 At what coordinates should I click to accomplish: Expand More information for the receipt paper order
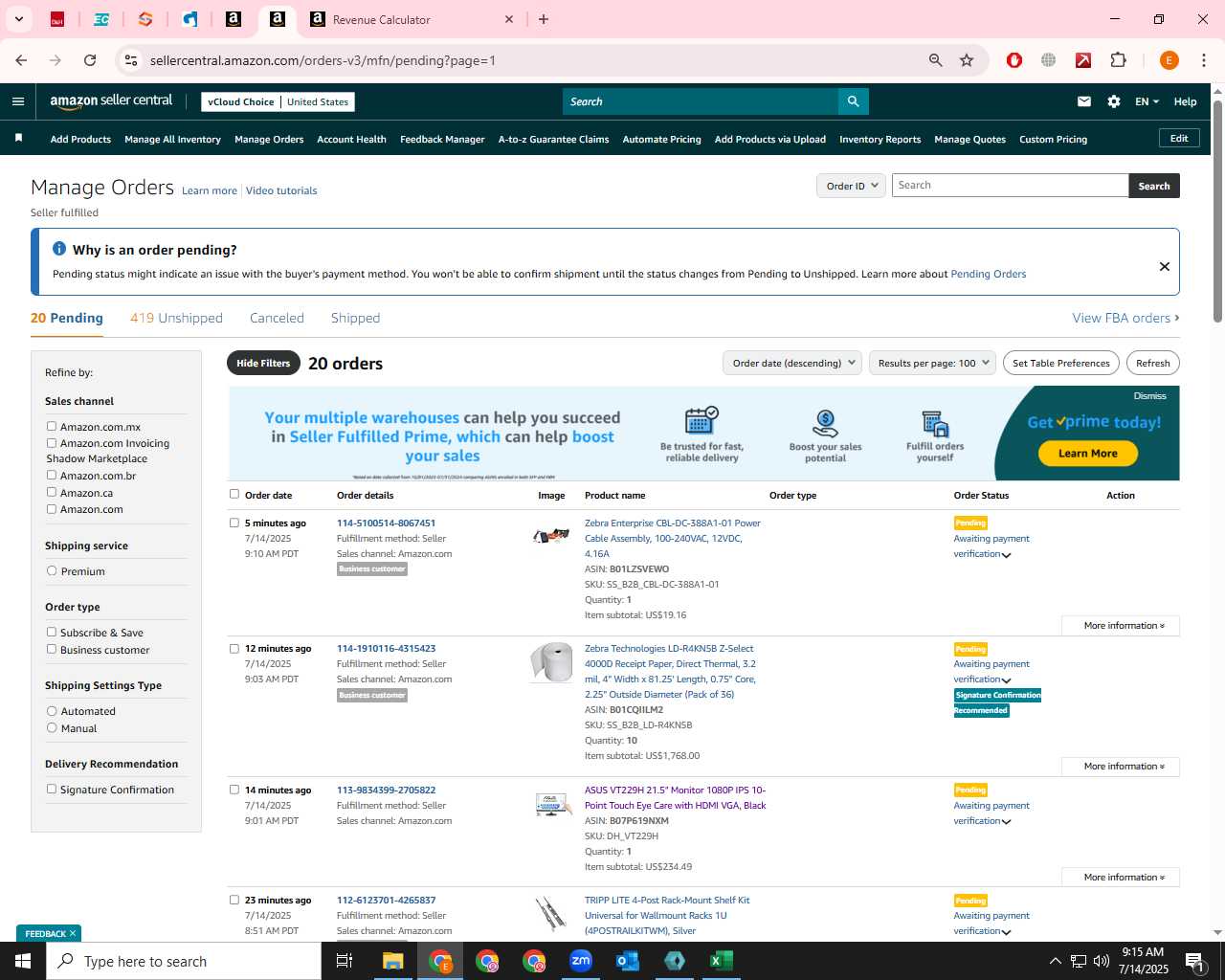(1121, 767)
